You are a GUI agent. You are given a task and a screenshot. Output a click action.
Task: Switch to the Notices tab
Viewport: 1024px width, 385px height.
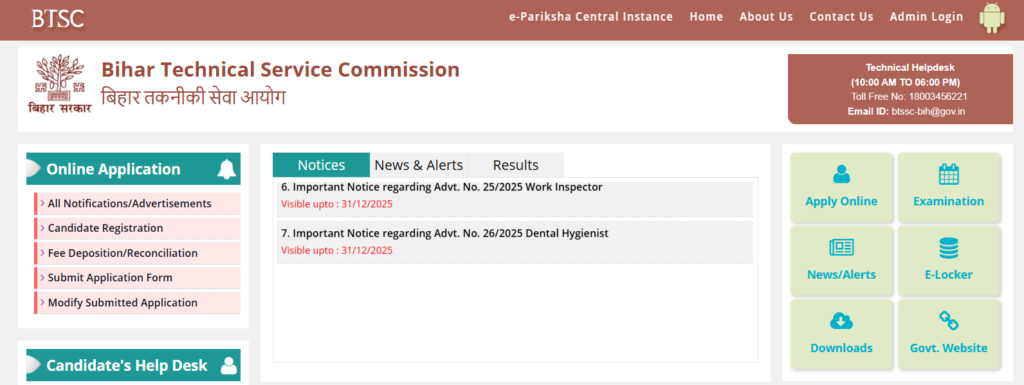coord(321,165)
